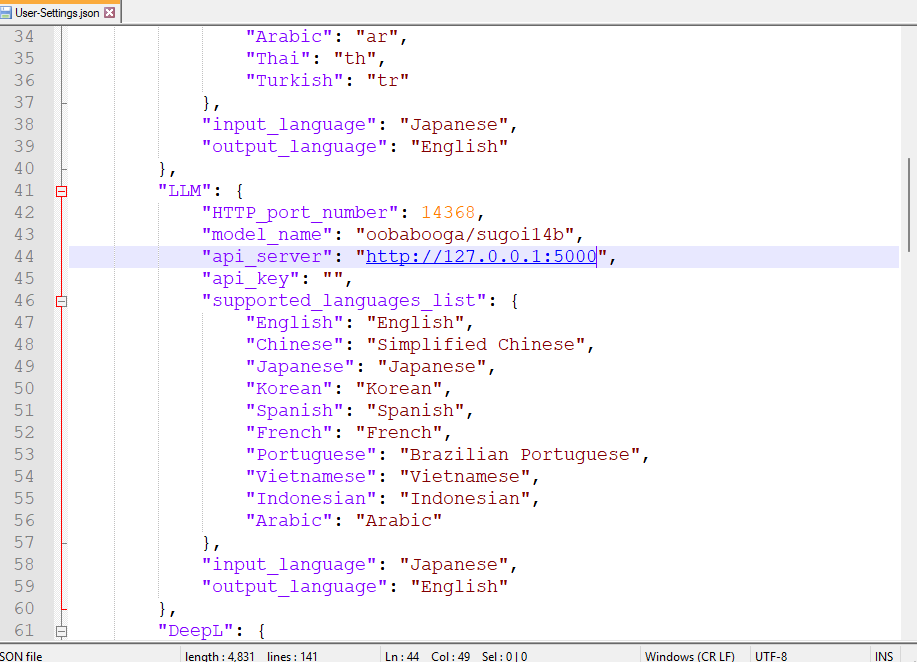Click the "Ln : 44" status bar text
This screenshot has width=917, height=662.
tap(402, 656)
